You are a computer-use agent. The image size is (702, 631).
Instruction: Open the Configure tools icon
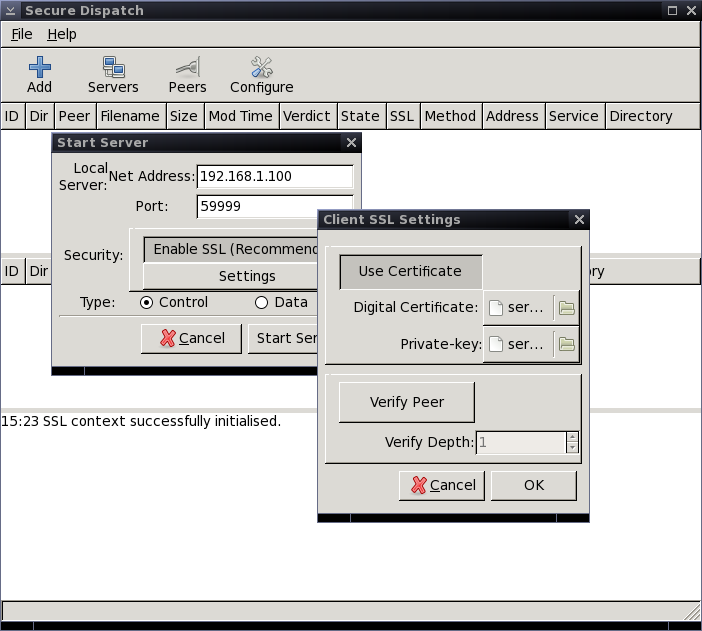[261, 75]
